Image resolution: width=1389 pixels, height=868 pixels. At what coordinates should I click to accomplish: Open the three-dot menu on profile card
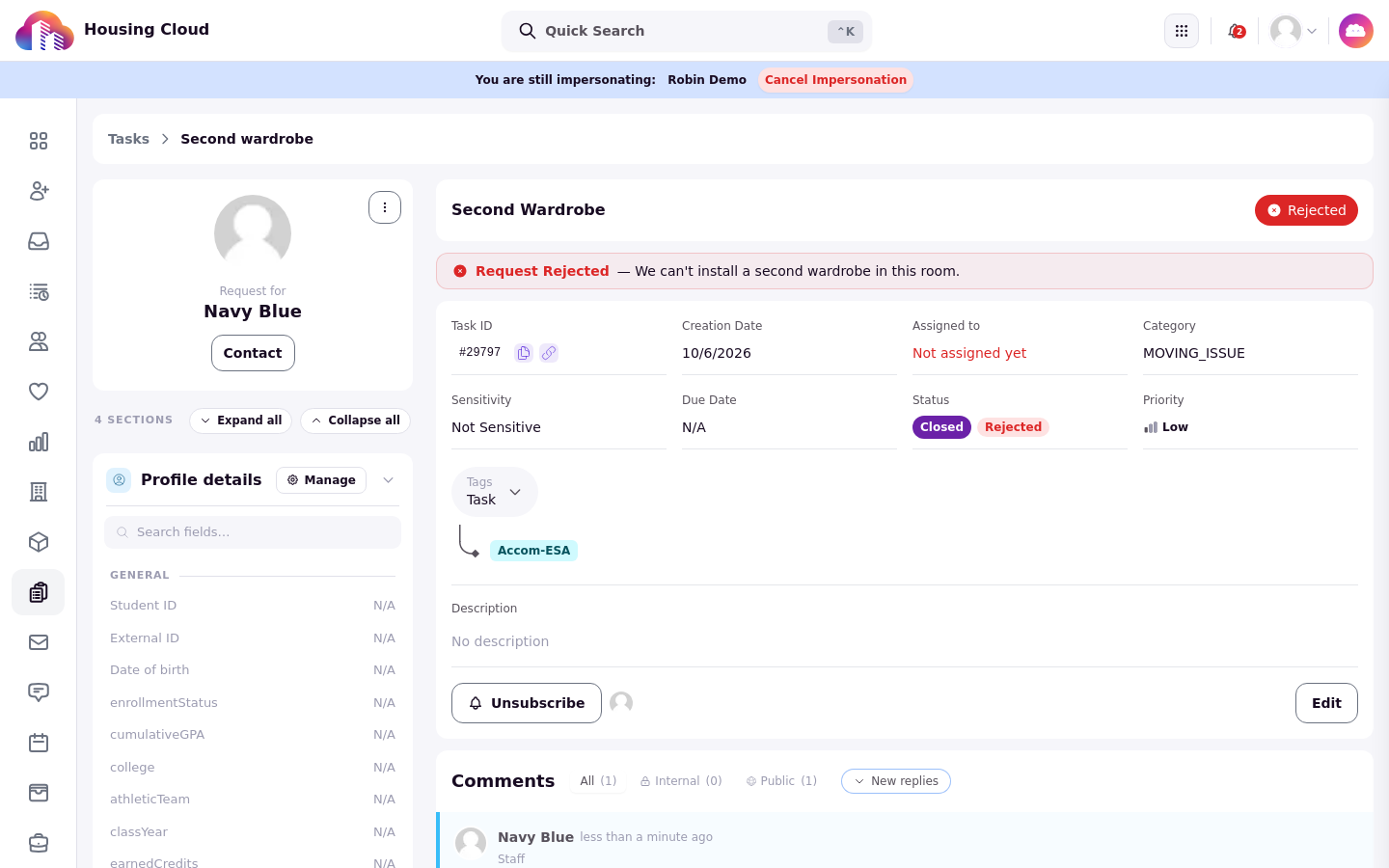pos(385,207)
